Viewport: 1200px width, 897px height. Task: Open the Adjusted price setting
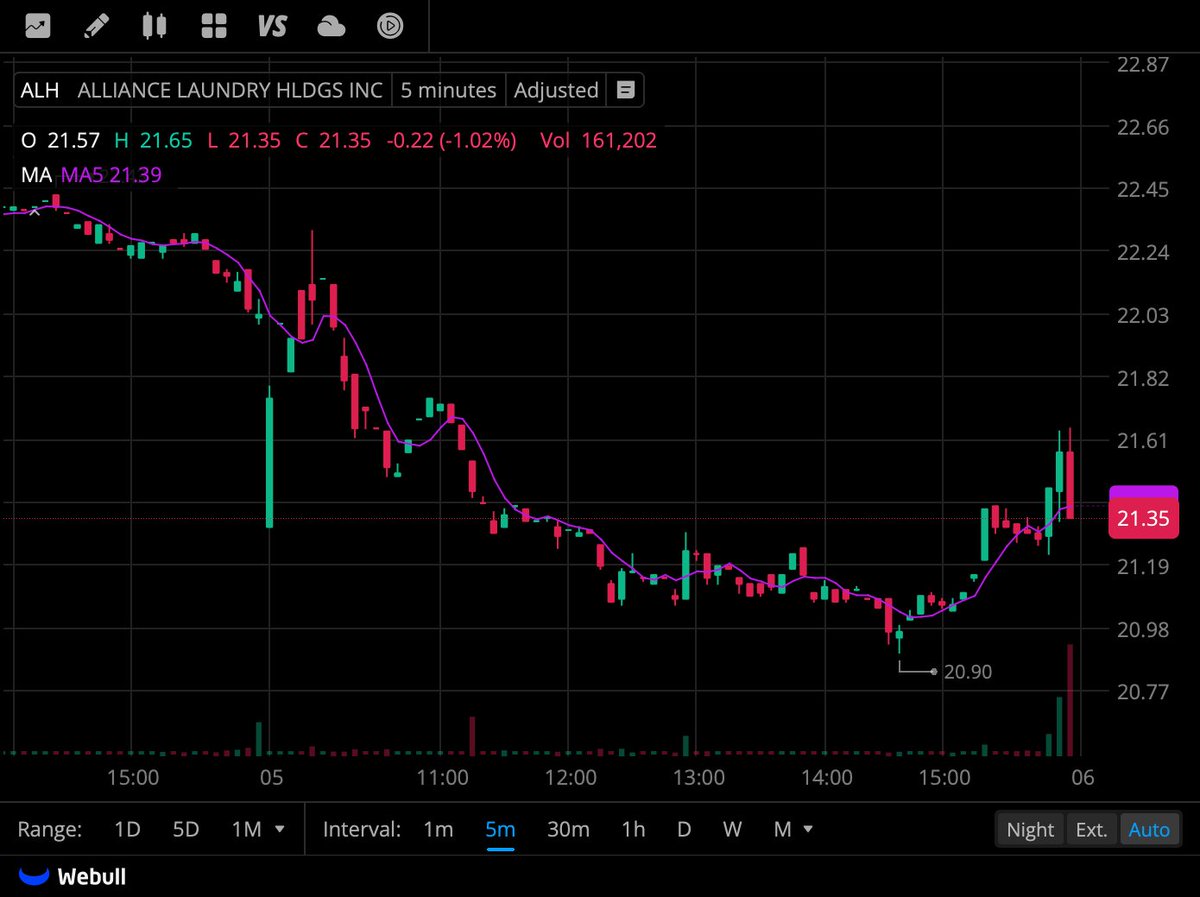[556, 90]
